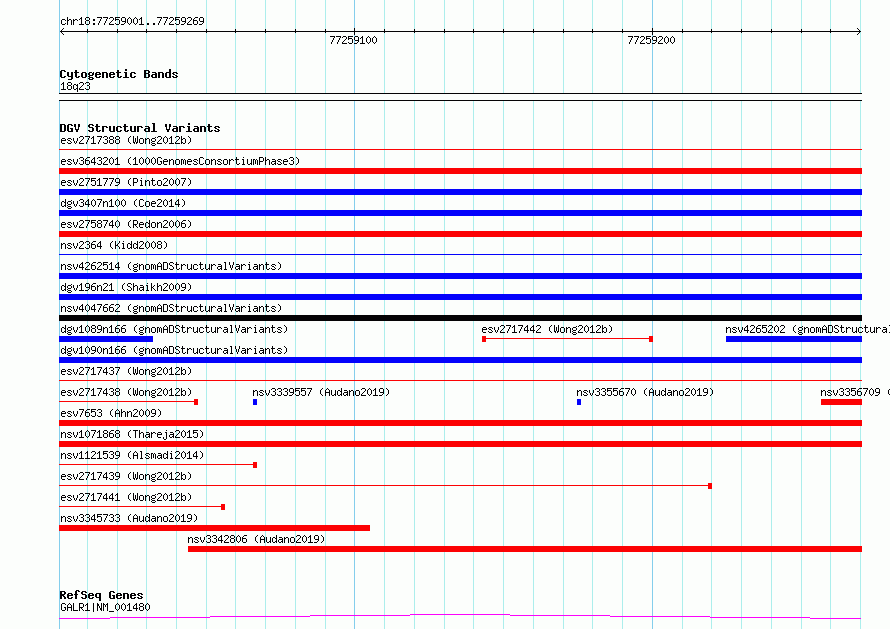Open the GALR1|NM_001480 gene label
This screenshot has width=890, height=629.
coord(105,607)
